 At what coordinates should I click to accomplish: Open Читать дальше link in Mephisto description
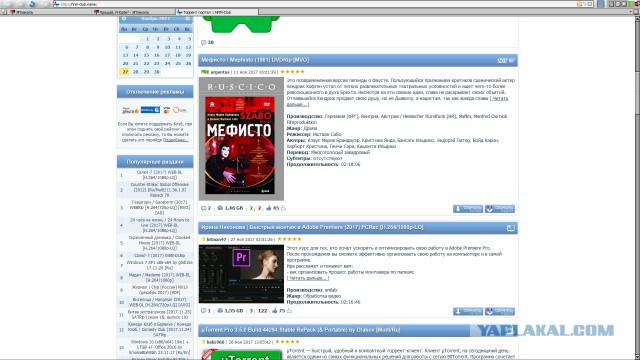tap(499, 98)
